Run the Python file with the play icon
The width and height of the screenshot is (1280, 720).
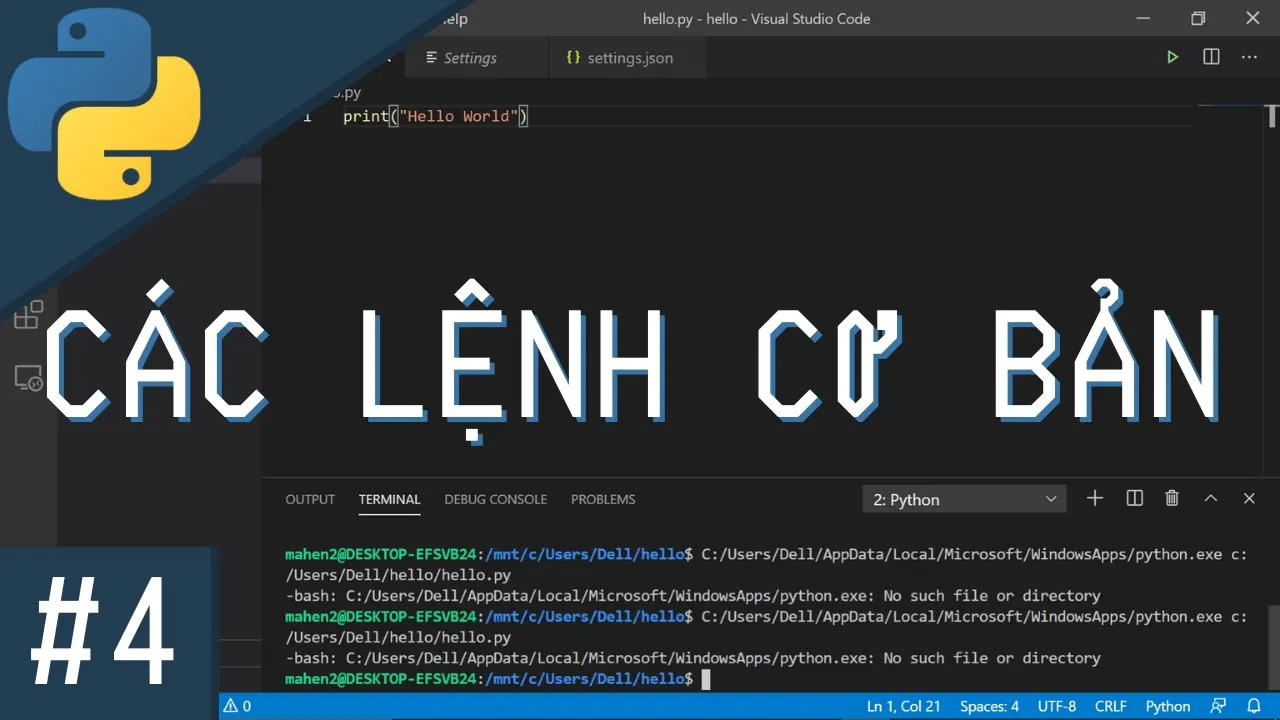coord(1172,57)
